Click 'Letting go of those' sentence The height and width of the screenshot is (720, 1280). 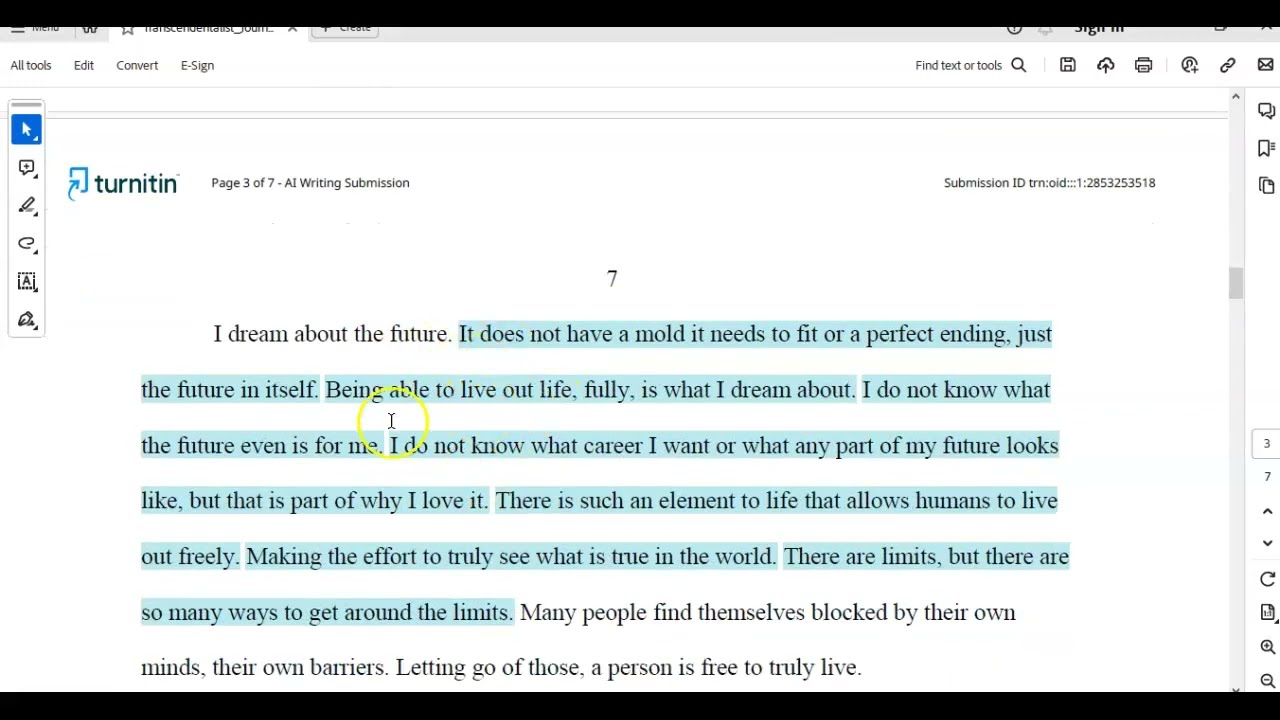pos(628,667)
